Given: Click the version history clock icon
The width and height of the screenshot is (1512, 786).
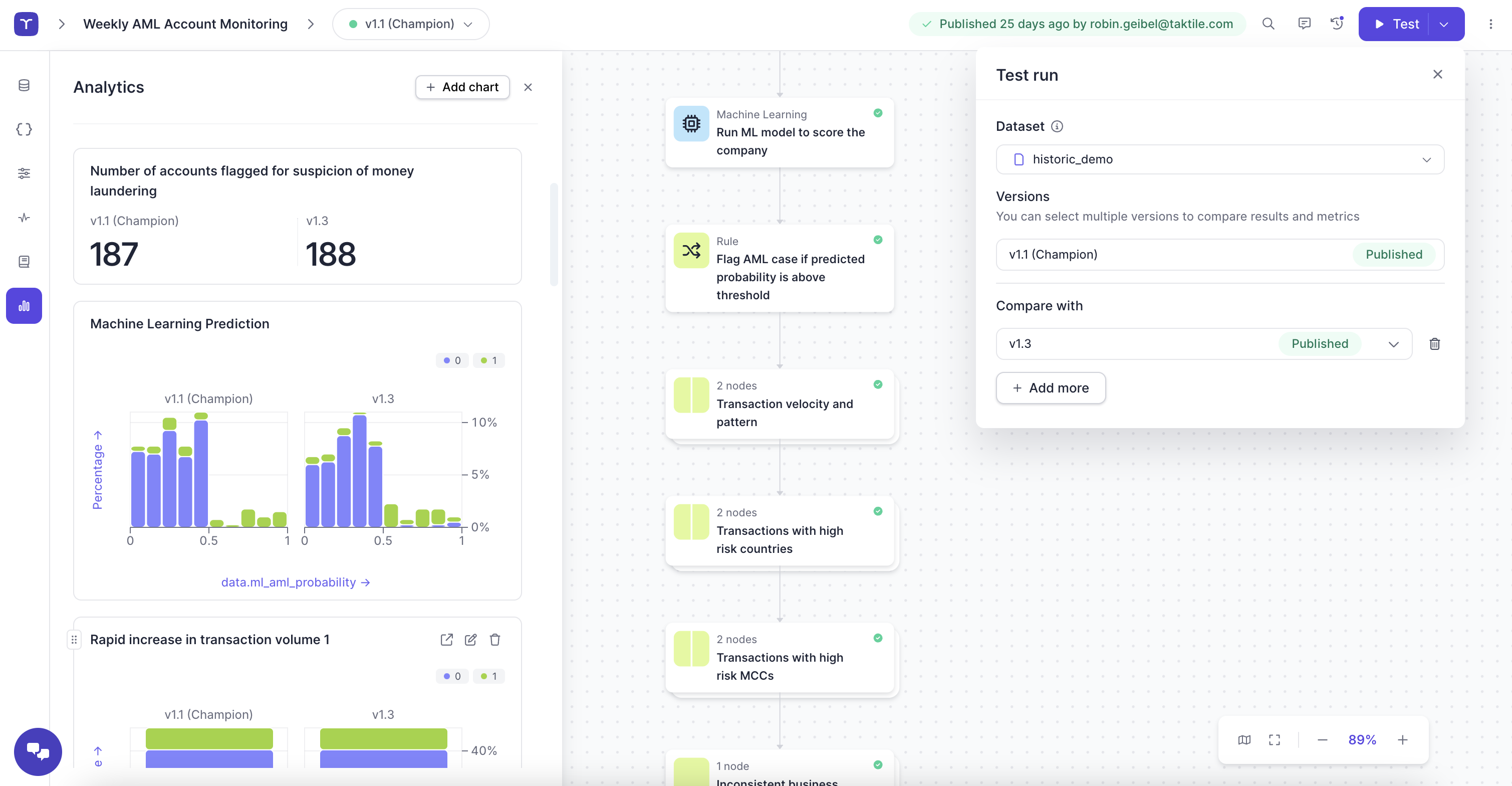Looking at the screenshot, I should click(x=1337, y=24).
